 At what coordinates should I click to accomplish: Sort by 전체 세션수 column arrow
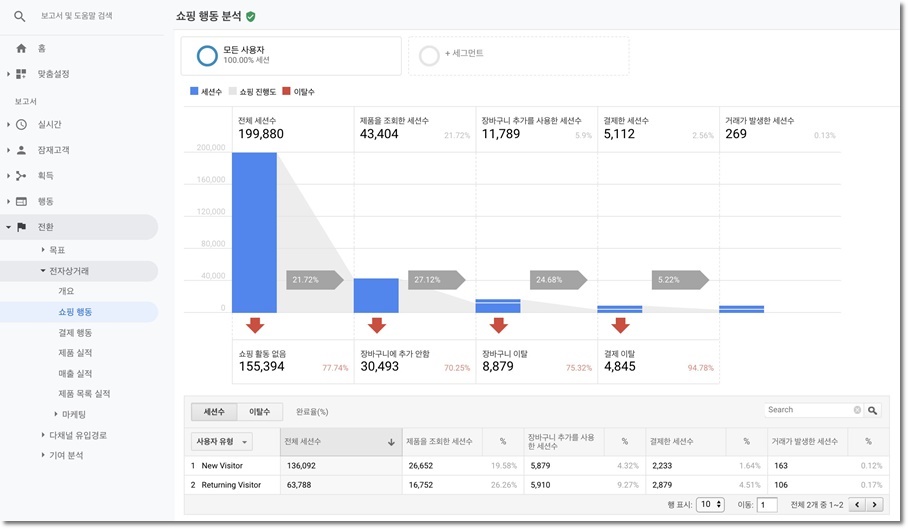(x=391, y=442)
